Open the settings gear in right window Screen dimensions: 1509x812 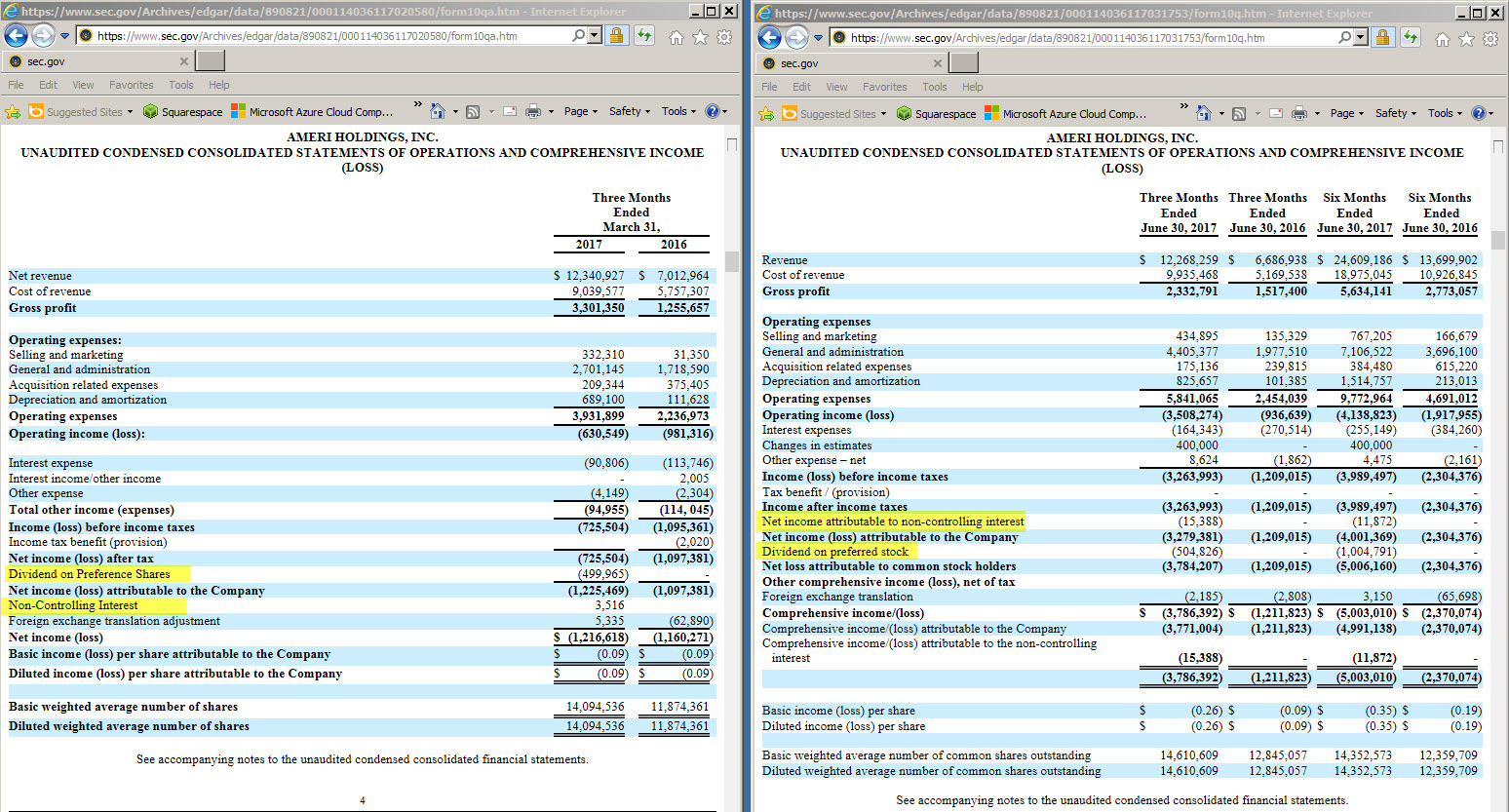(x=1490, y=39)
